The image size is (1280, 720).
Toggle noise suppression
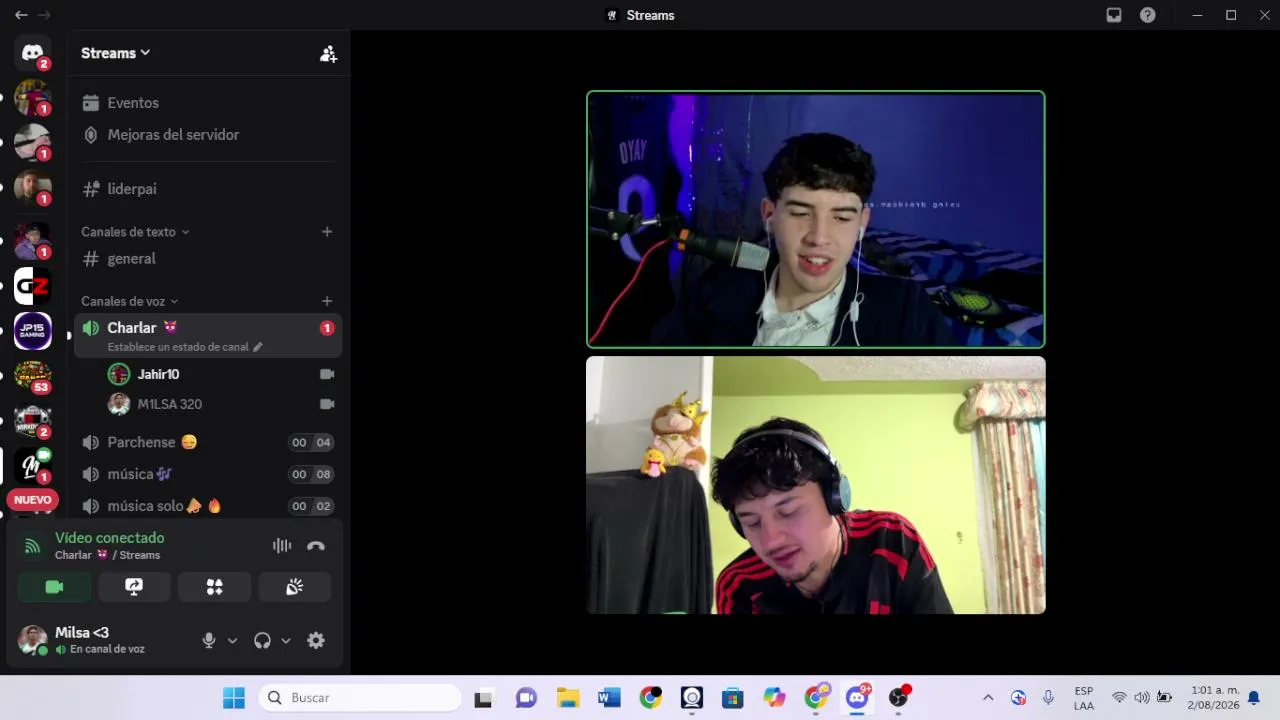282,546
